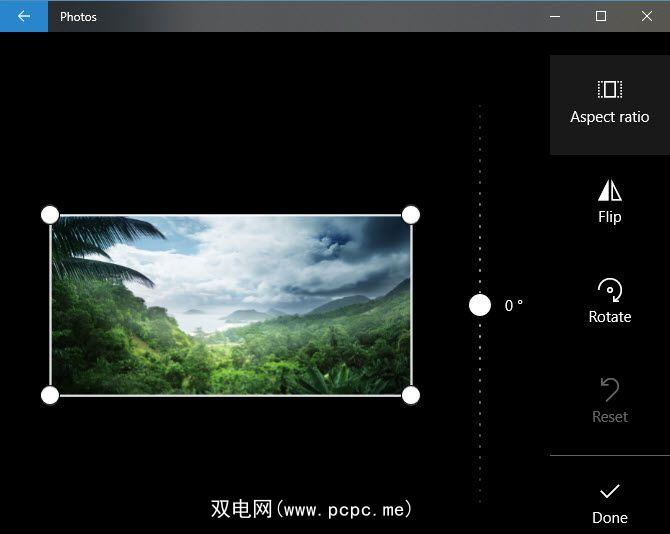
Task: Open the Aspect ratio options
Action: click(x=610, y=105)
